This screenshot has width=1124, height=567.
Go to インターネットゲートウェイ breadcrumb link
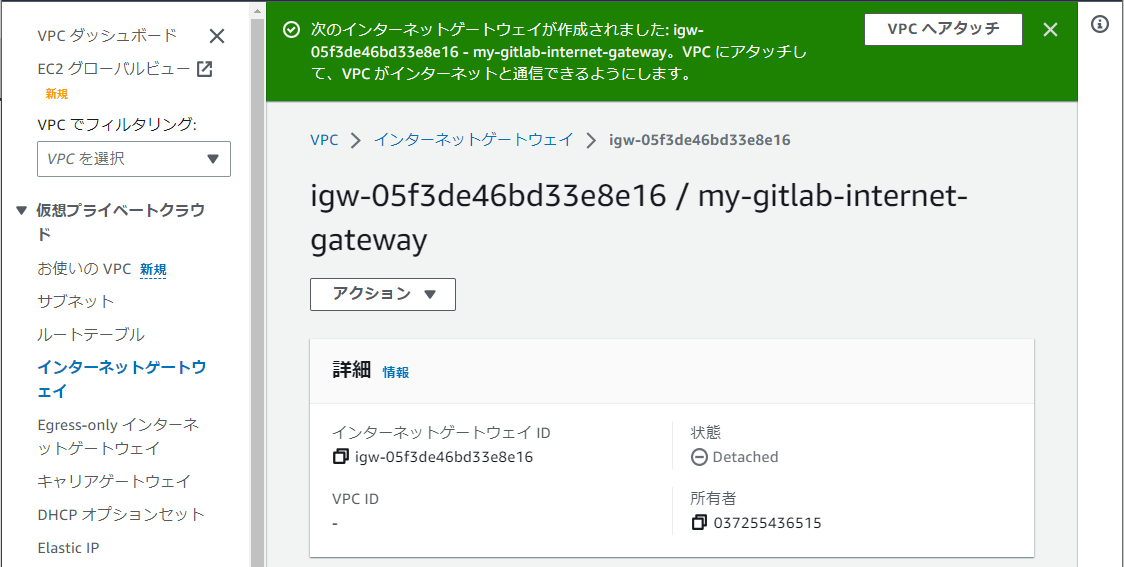(473, 140)
